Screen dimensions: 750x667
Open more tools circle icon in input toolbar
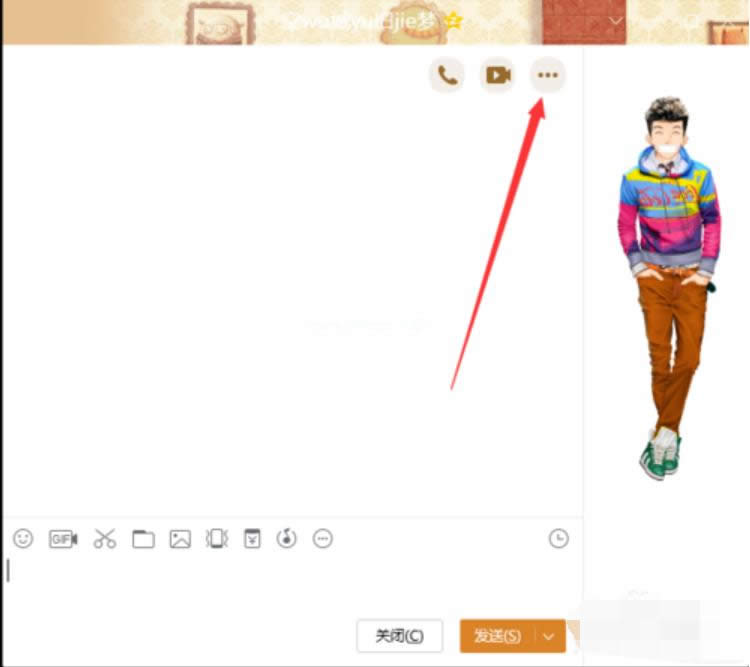(322, 539)
